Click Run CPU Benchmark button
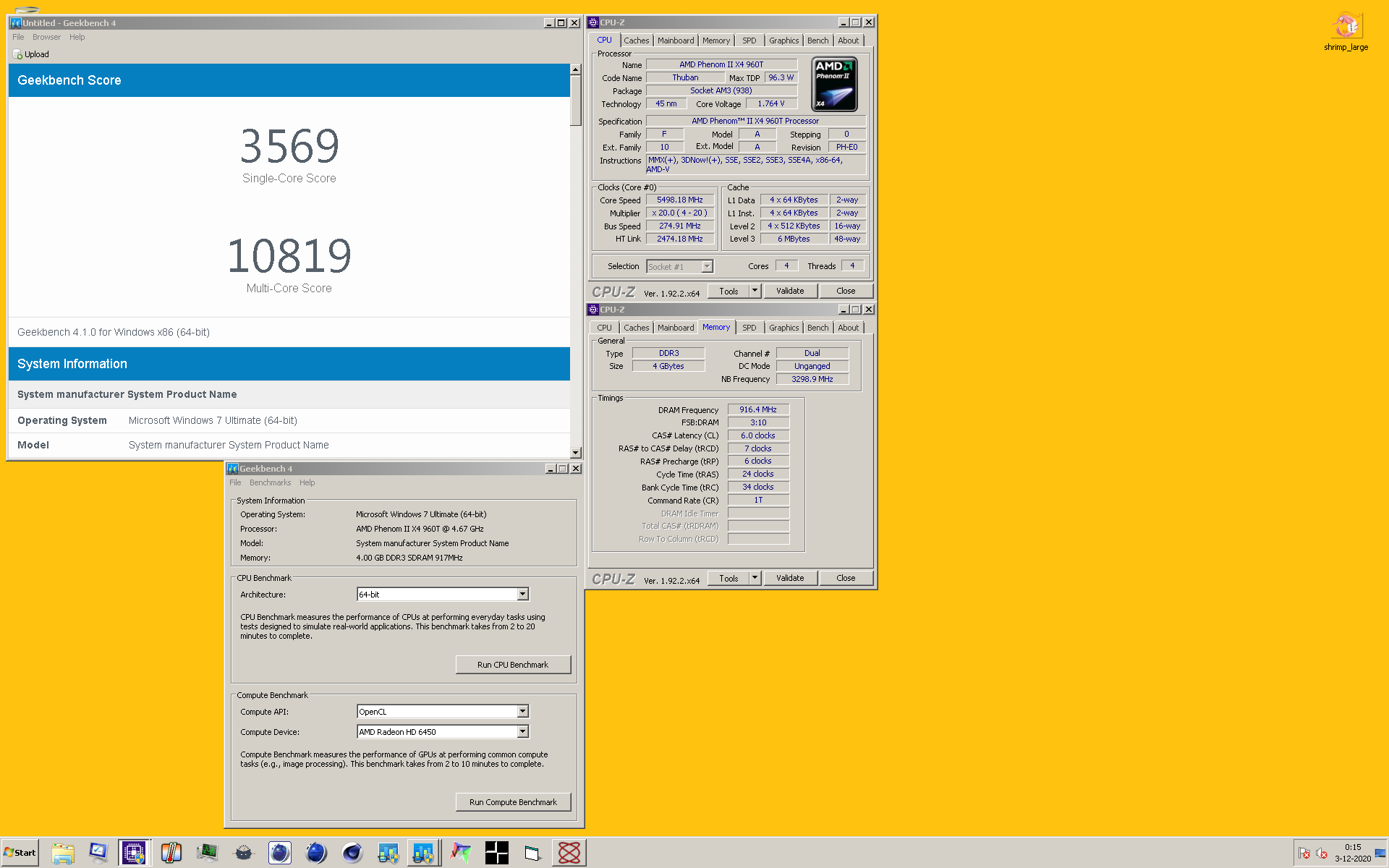 [513, 665]
